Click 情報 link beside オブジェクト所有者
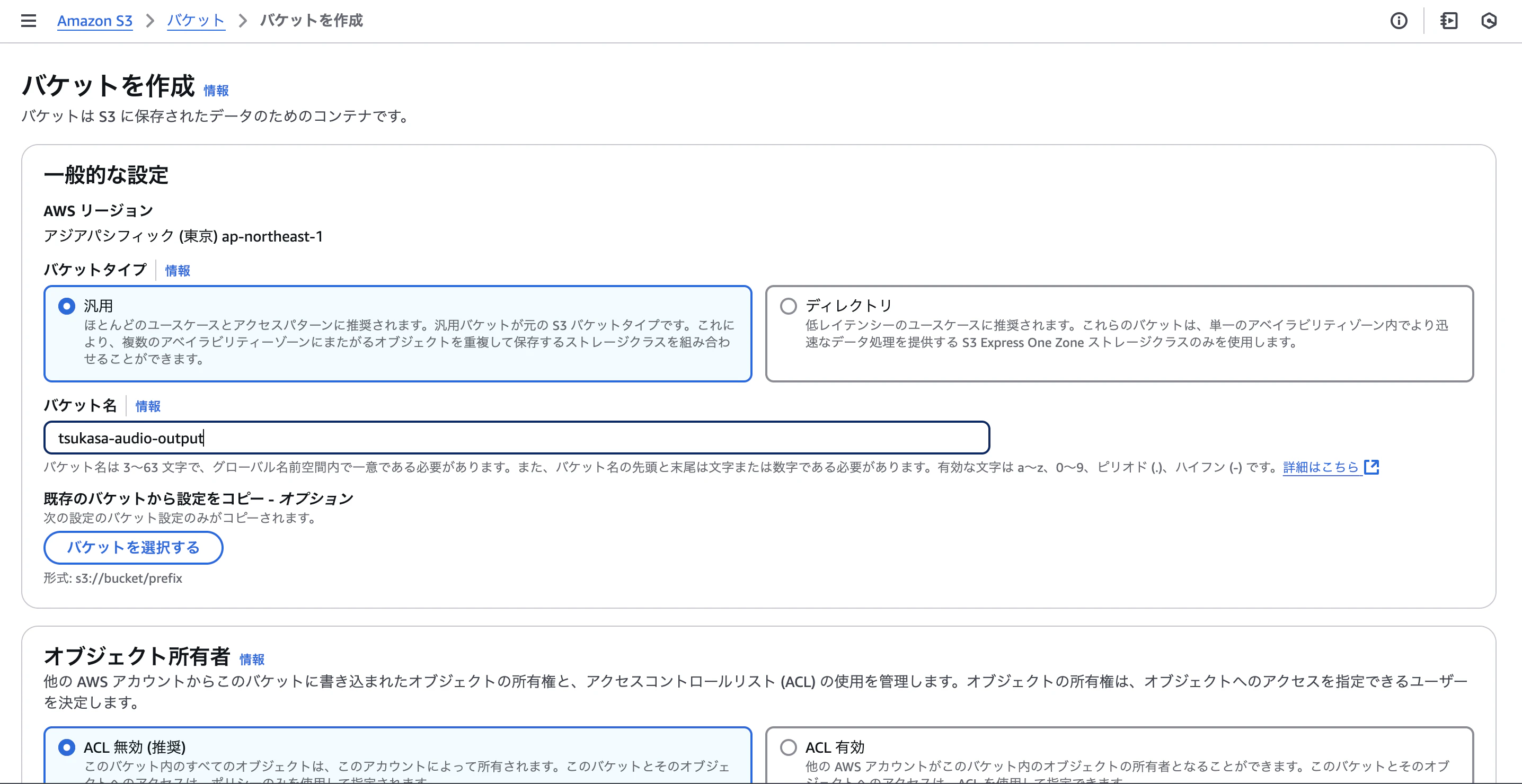The width and height of the screenshot is (1522, 784). click(252, 659)
